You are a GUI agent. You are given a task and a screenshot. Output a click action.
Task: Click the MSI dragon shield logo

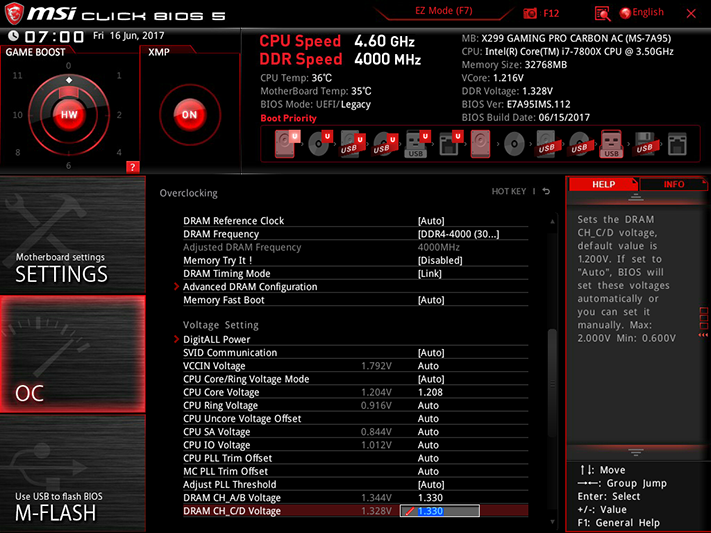(14, 14)
